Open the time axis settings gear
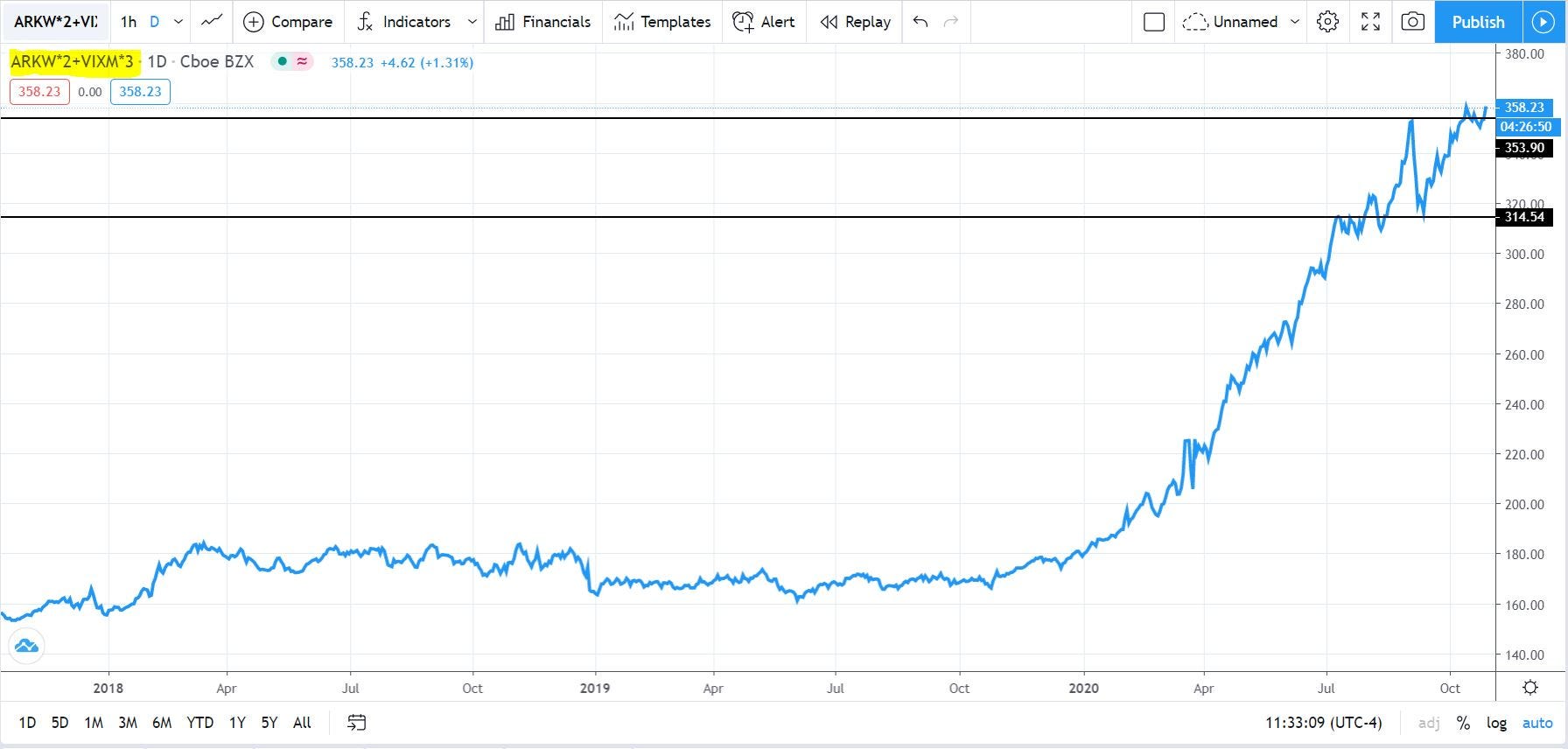Image resolution: width=1568 pixels, height=749 pixels. click(x=1530, y=687)
